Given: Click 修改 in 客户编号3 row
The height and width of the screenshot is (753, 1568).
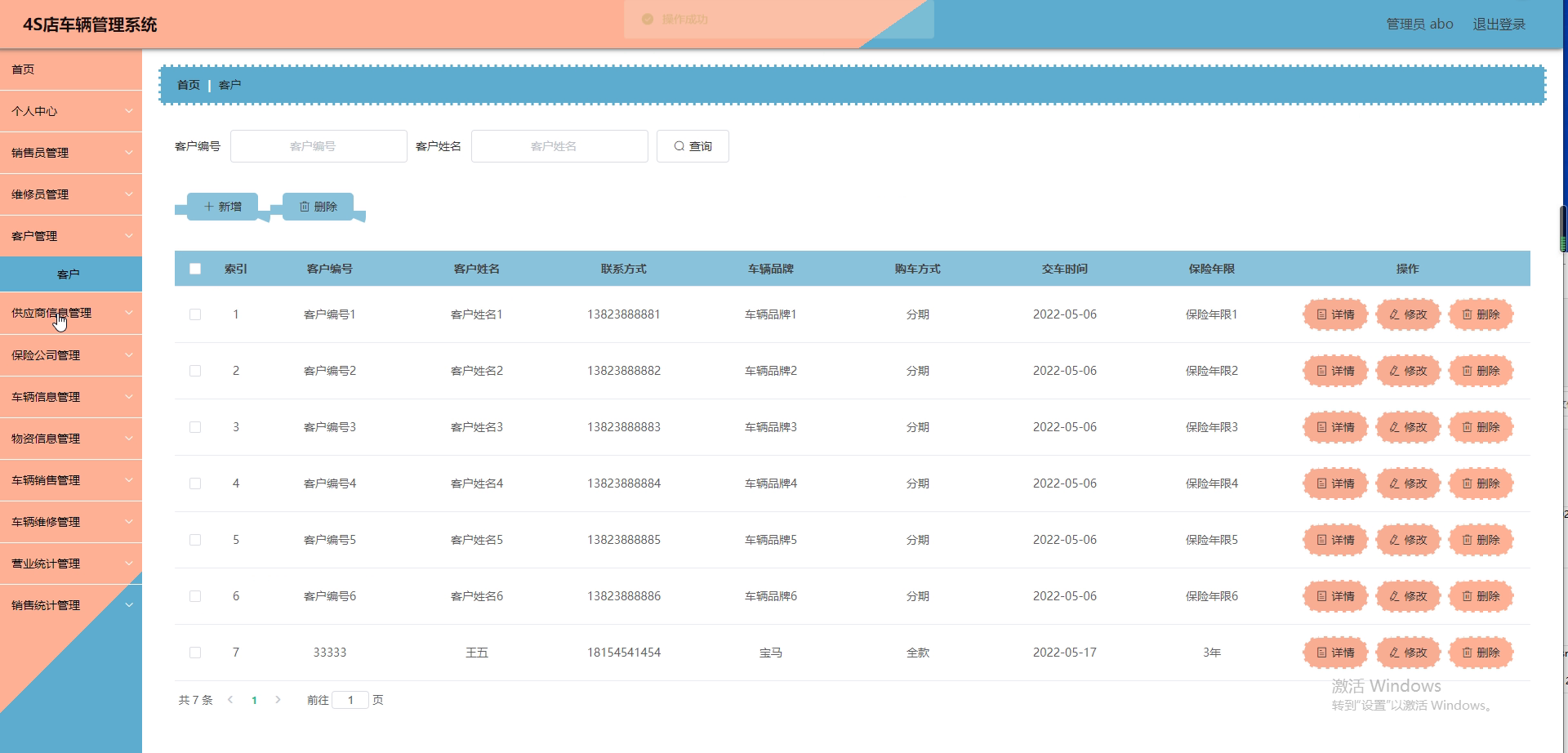Looking at the screenshot, I should [1408, 427].
